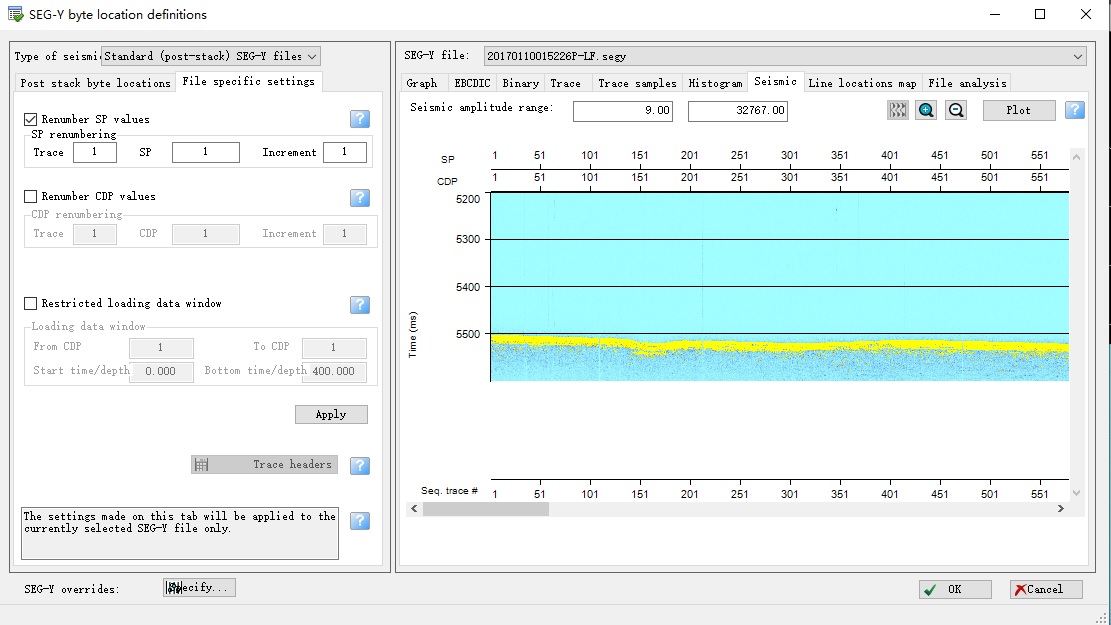The width and height of the screenshot is (1111, 625).
Task: Confirm with the OK button
Action: [x=954, y=590]
